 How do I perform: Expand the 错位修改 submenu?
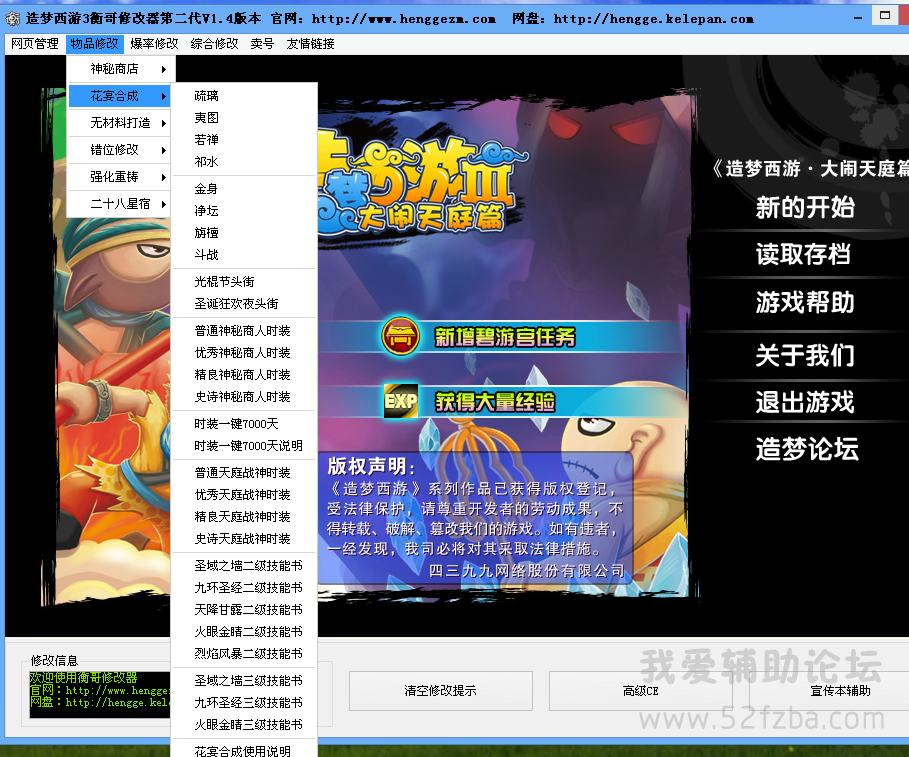coord(119,150)
